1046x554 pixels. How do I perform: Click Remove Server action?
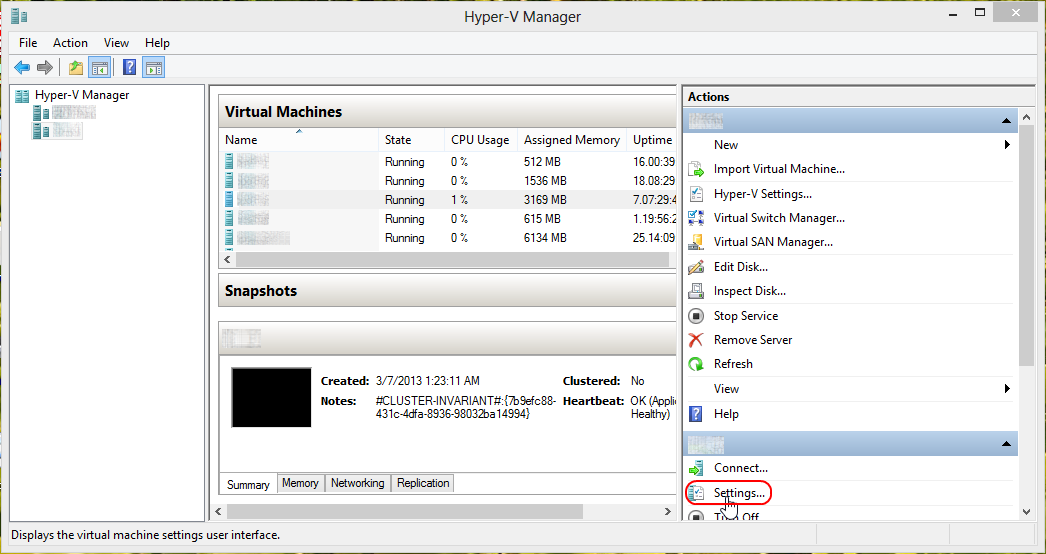pyautogui.click(x=753, y=340)
